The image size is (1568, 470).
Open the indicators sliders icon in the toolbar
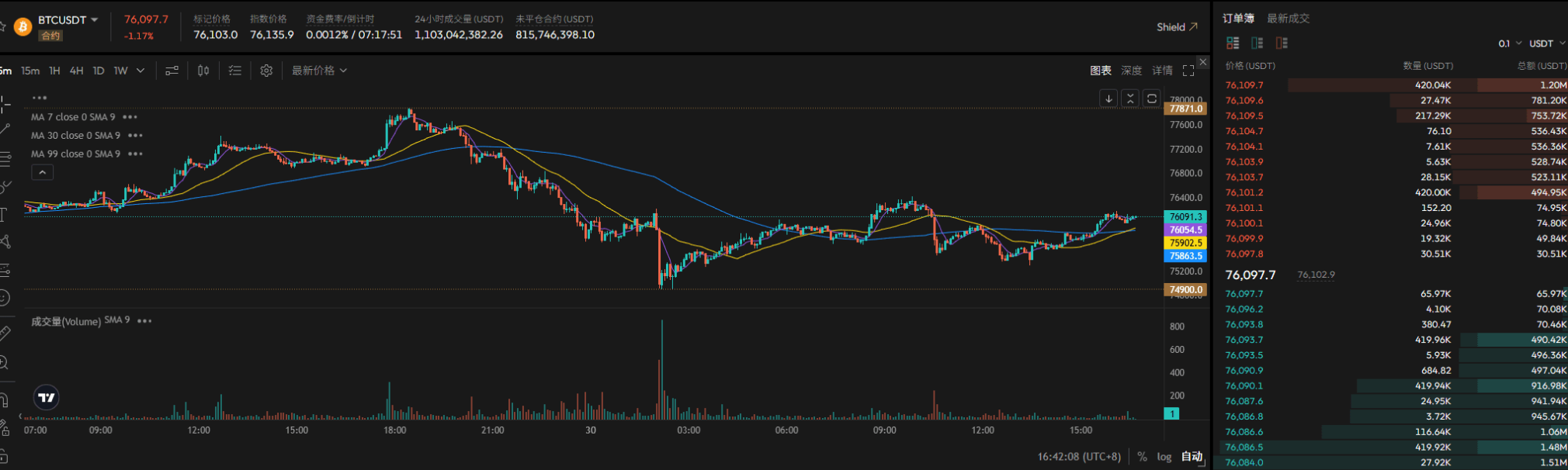pos(172,71)
